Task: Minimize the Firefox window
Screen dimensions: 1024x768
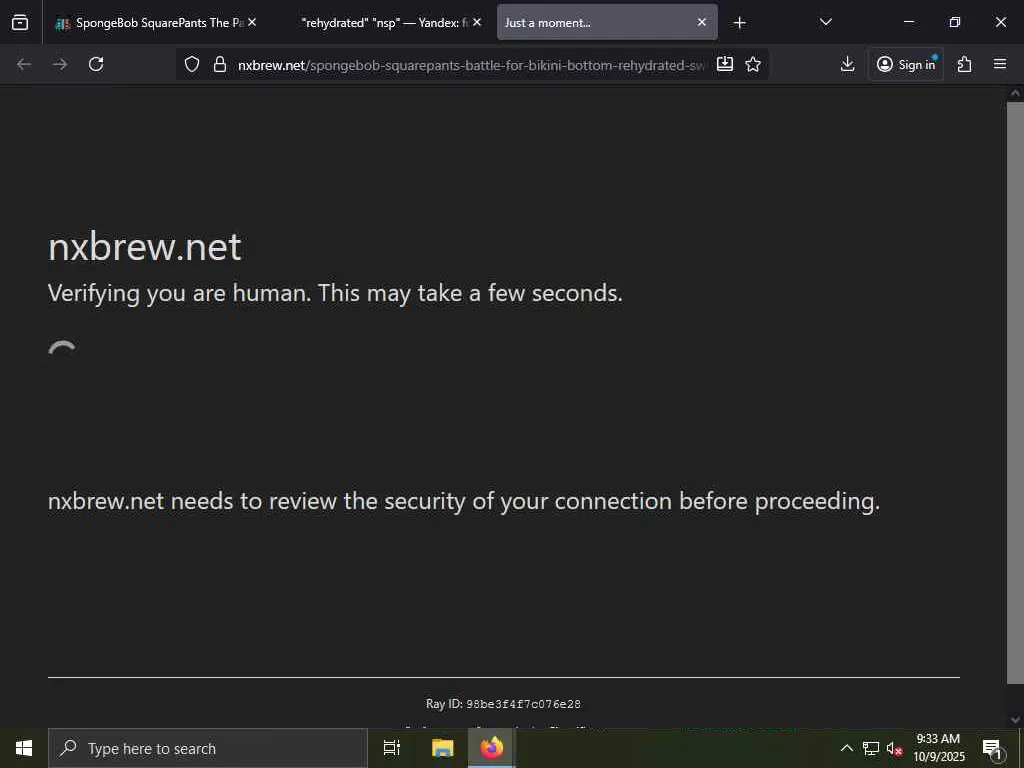Action: point(909,22)
